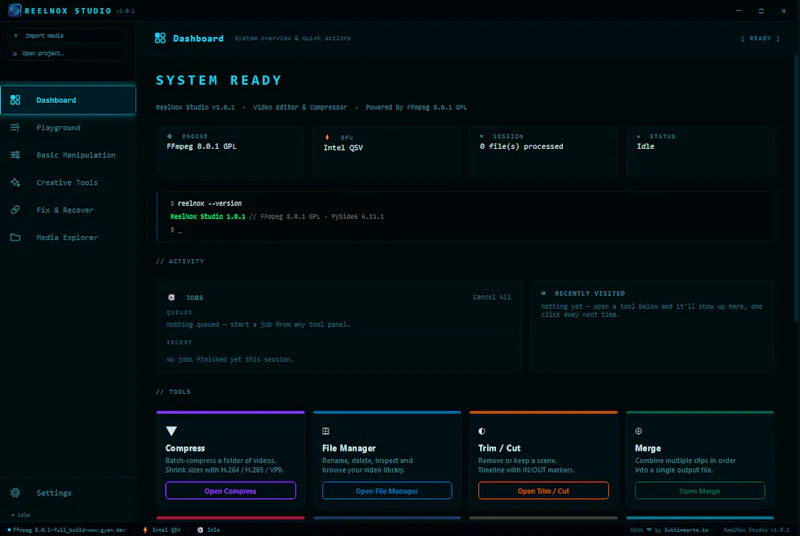Image resolution: width=800 pixels, height=536 pixels.
Task: Click the small Idle label under Settings
Action: [x=23, y=515]
